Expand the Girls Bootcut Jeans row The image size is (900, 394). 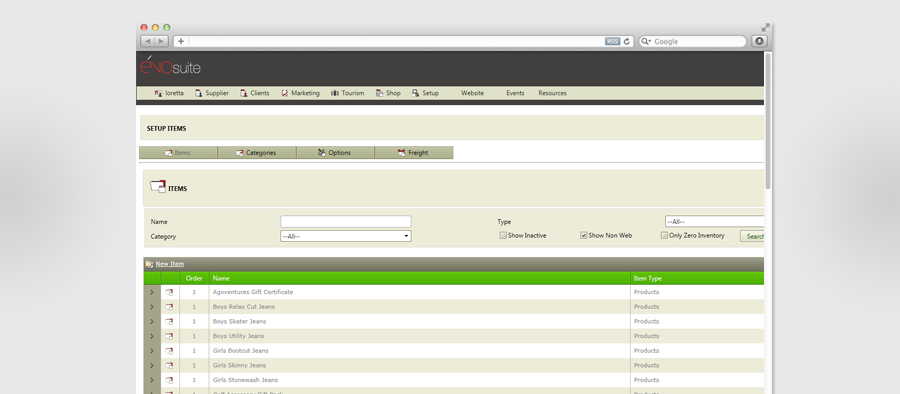152,351
